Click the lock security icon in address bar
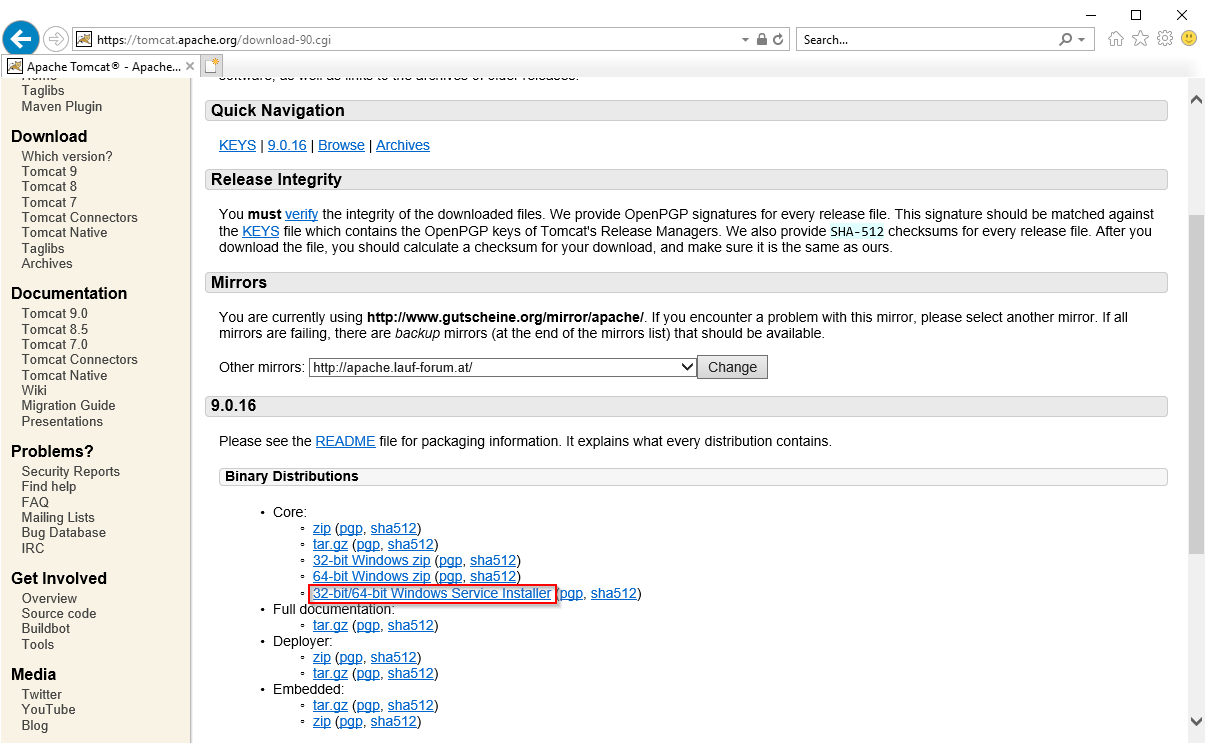Screen dimensions: 1206x744 pos(762,40)
